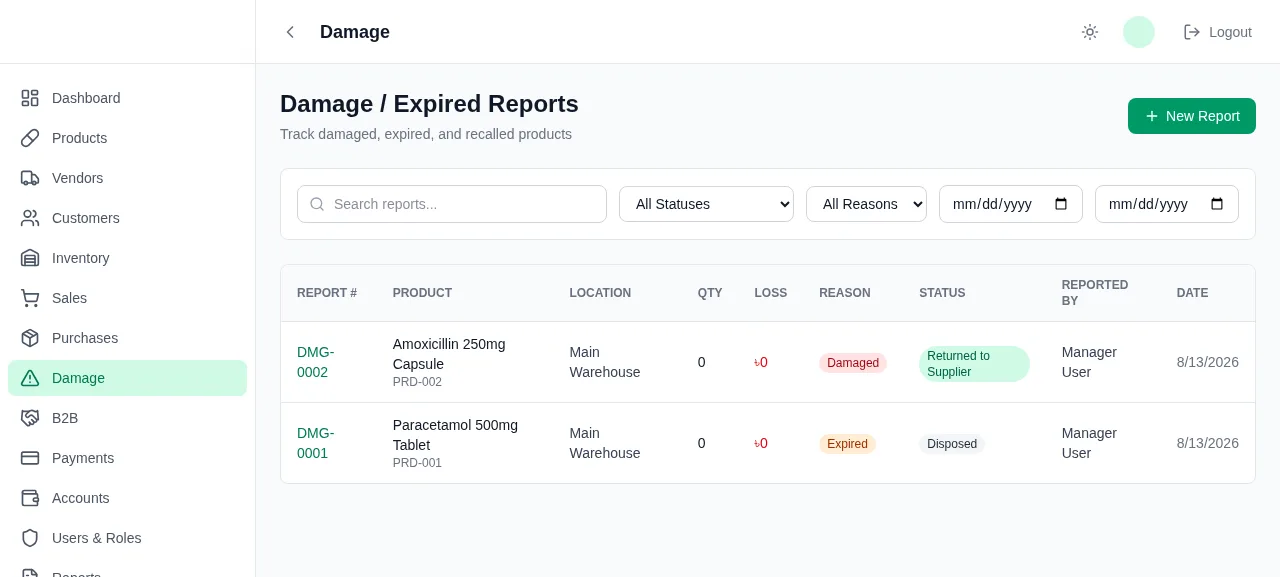1280x577 pixels.
Task: Open Accounts in the sidebar
Action: pyautogui.click(x=127, y=498)
